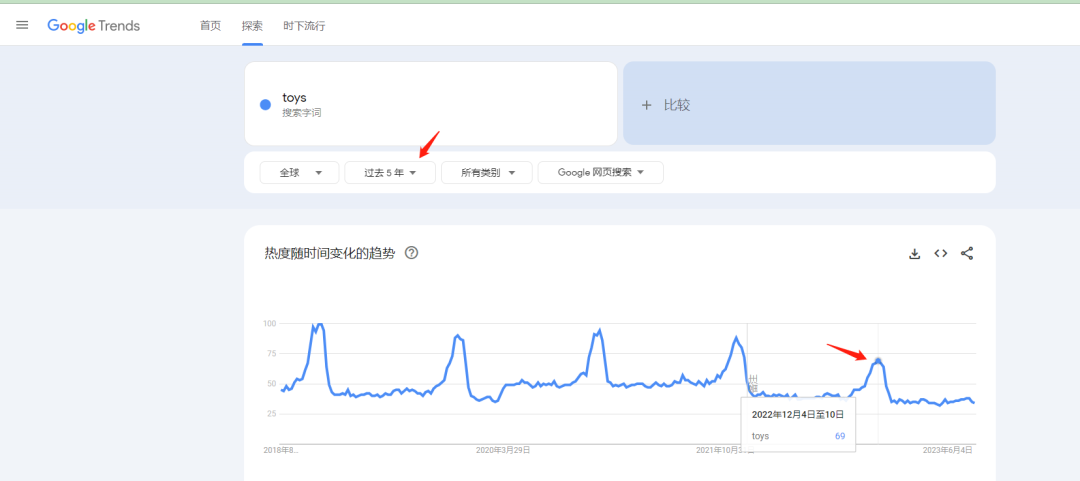Image resolution: width=1080 pixels, height=481 pixels.
Task: Open the hamburger main menu
Action: (22, 25)
